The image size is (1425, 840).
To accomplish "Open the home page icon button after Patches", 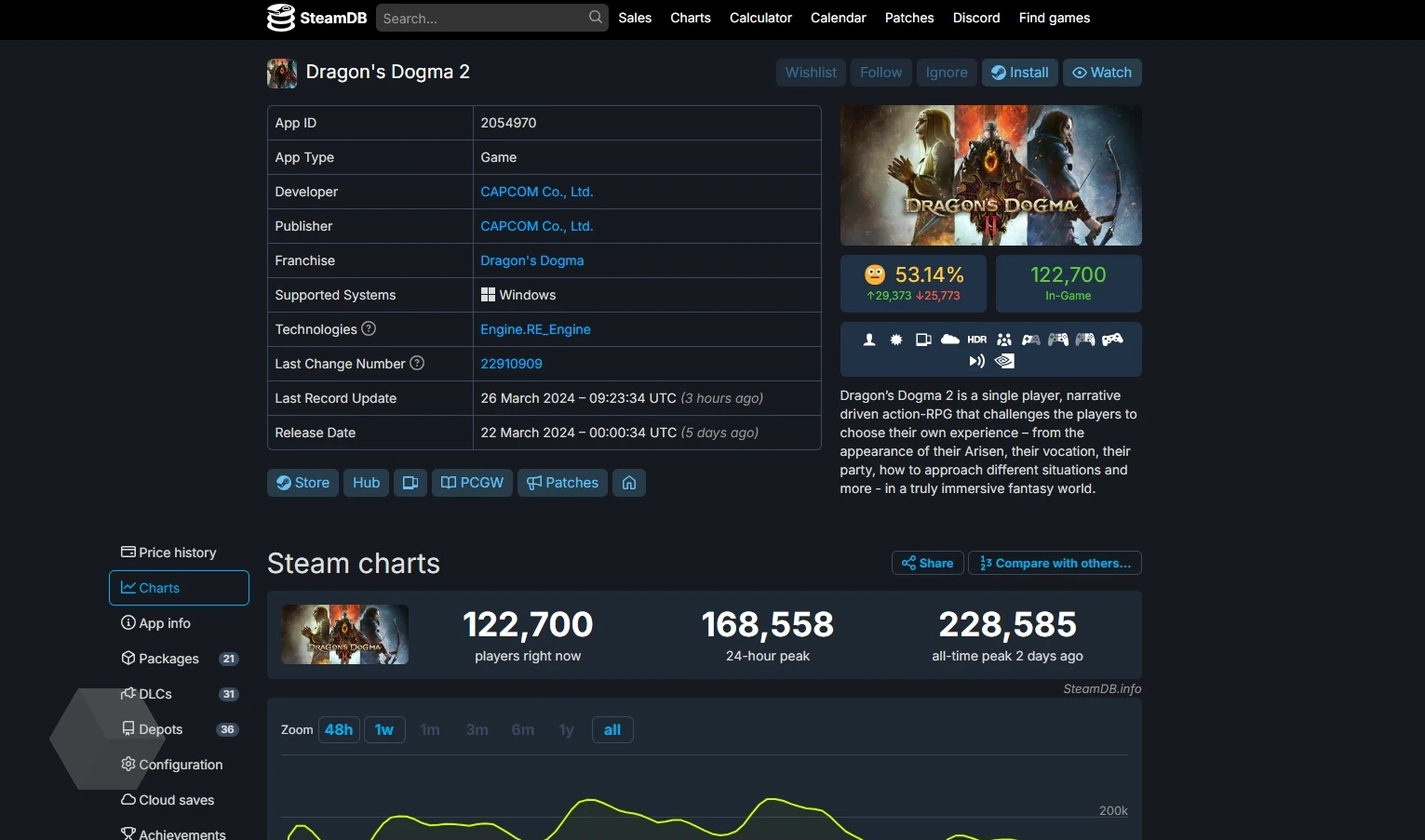I will (629, 483).
